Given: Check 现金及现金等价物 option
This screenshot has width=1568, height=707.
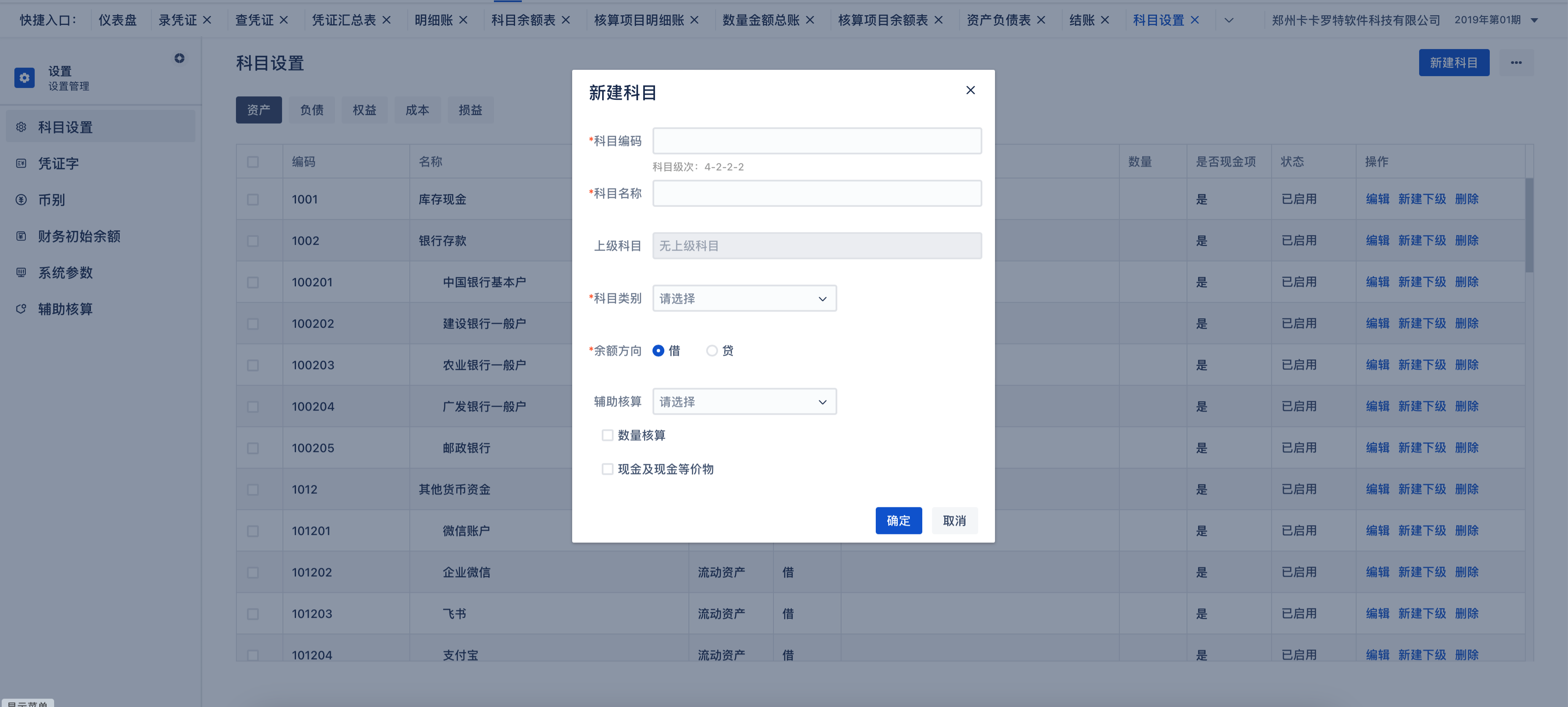Looking at the screenshot, I should coord(607,469).
